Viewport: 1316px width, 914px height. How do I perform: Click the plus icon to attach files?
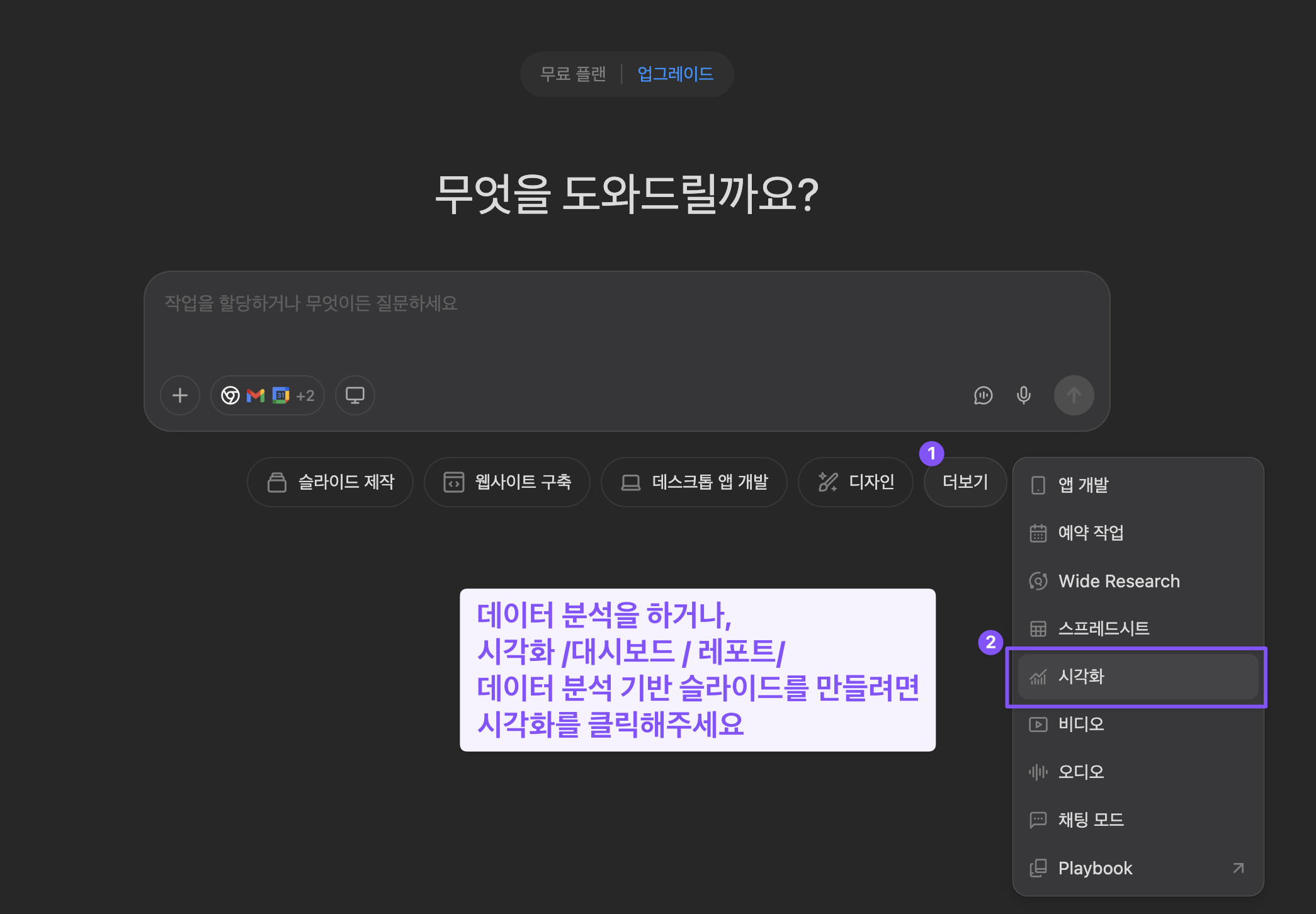[180, 395]
